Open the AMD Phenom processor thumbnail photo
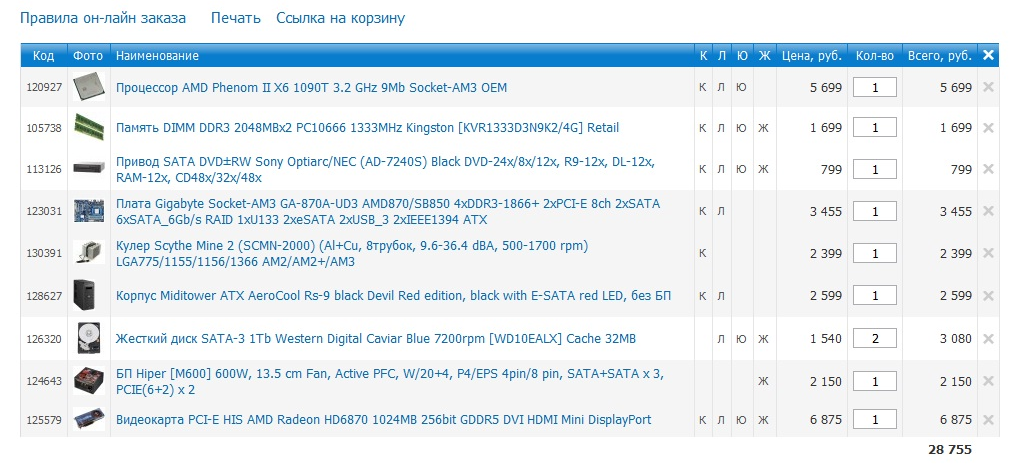Screen dimensions: 1012x466 (88, 88)
